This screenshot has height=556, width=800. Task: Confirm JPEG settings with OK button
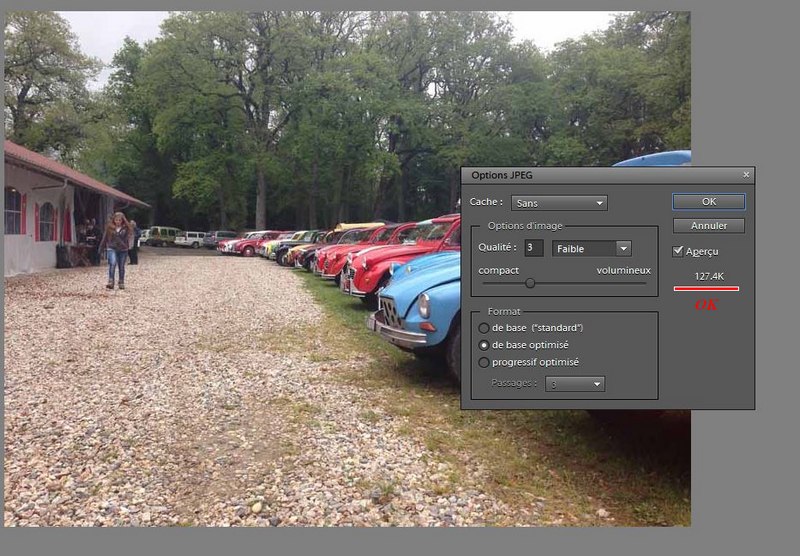(x=708, y=202)
